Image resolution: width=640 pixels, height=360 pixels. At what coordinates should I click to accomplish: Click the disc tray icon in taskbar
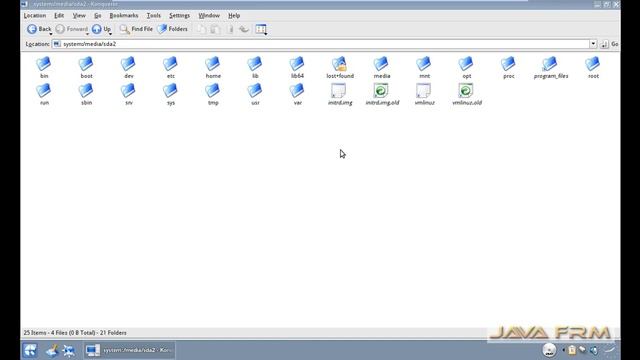549,350
